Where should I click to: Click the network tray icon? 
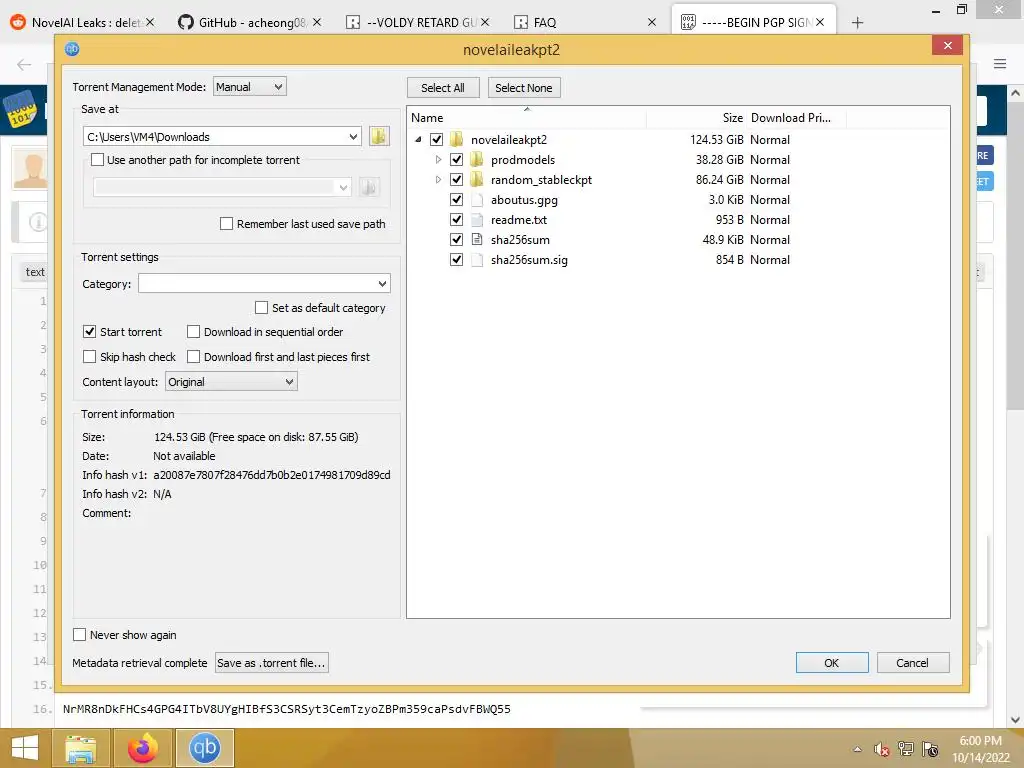906,749
